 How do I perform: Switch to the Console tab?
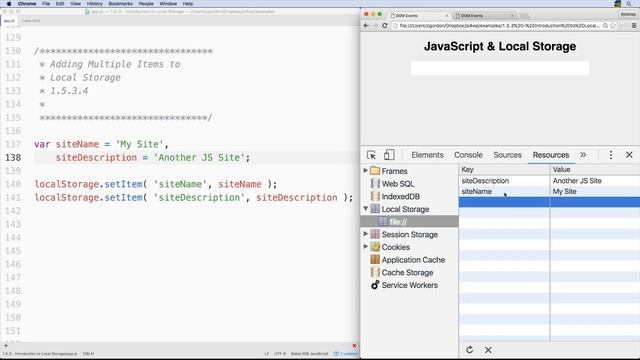[x=468, y=155]
